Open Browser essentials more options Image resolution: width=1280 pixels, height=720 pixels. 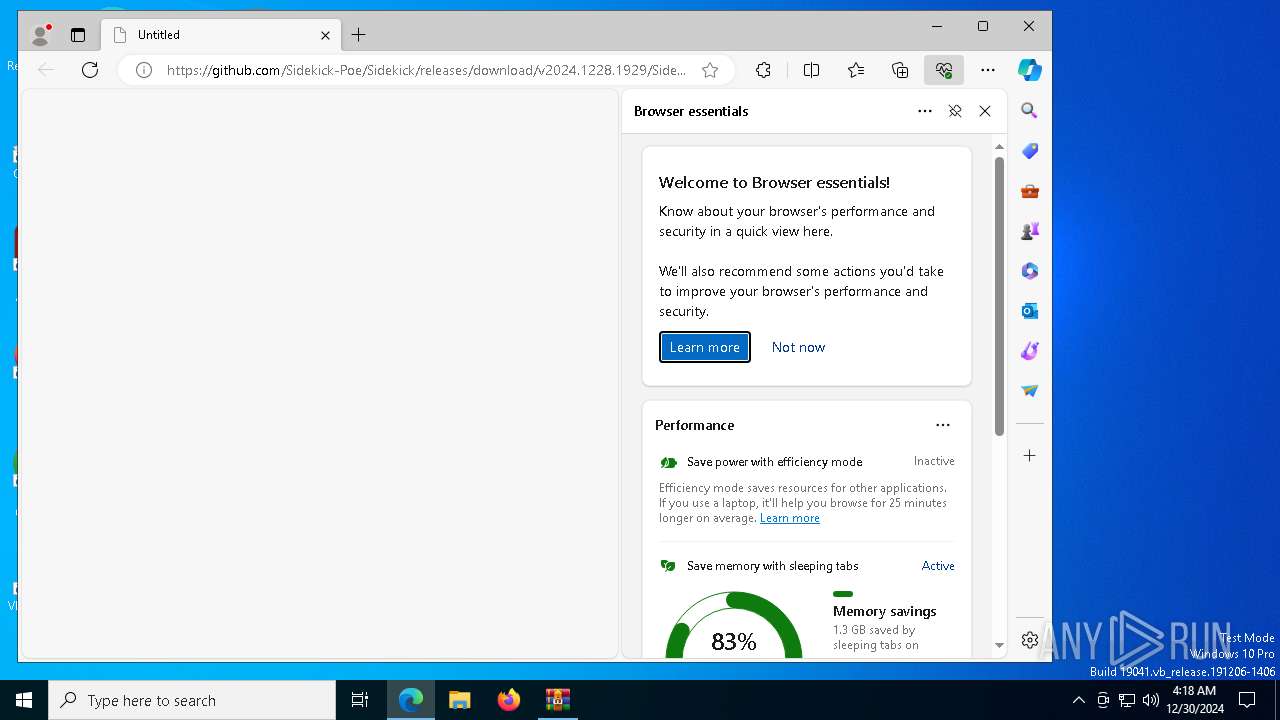click(x=925, y=111)
